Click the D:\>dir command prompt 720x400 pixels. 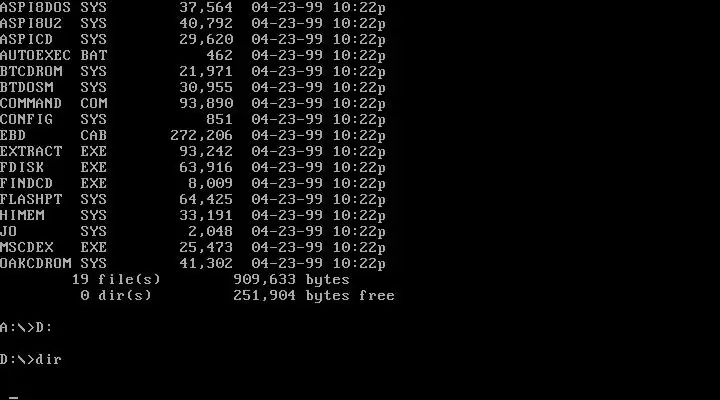(x=31, y=359)
